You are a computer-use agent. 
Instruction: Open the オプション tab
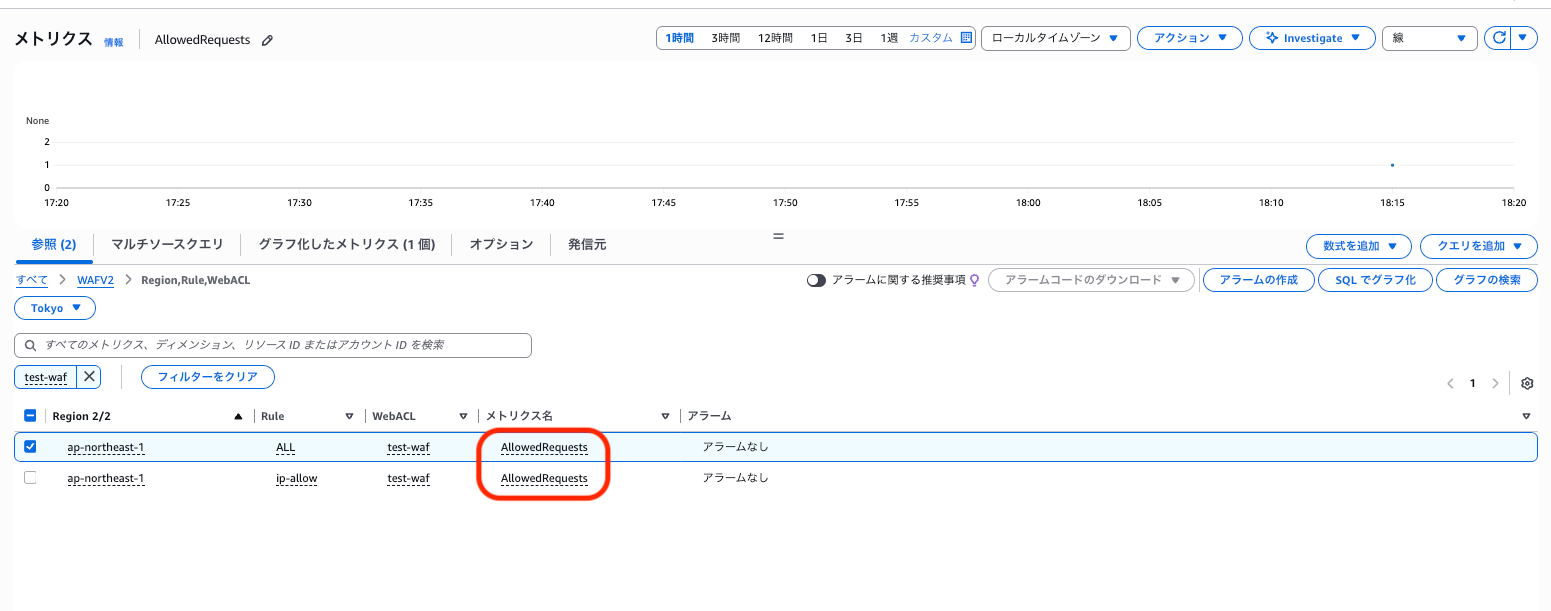click(x=501, y=244)
